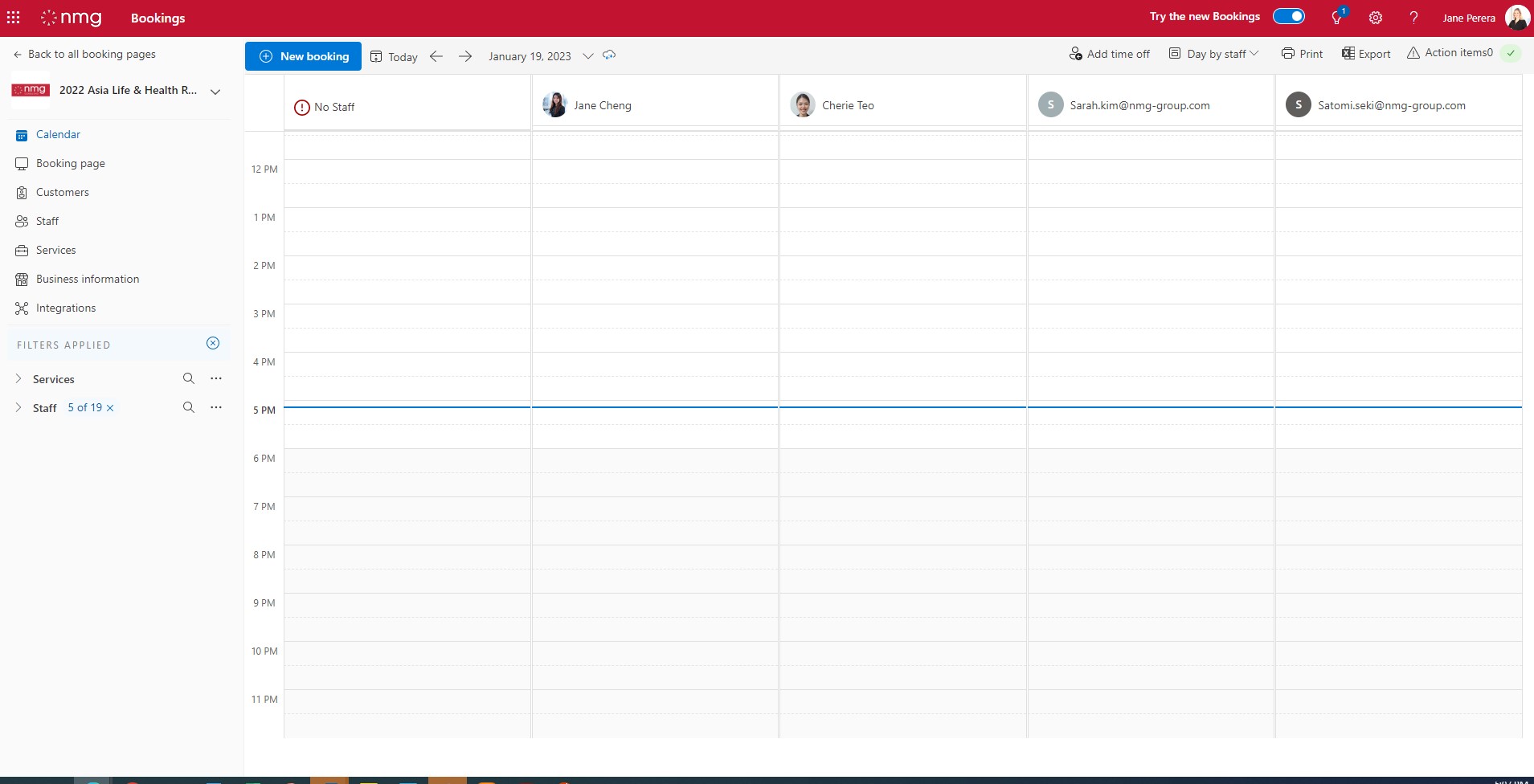Image resolution: width=1534 pixels, height=784 pixels.
Task: View the notification lightbulb with badge
Action: click(1336, 17)
